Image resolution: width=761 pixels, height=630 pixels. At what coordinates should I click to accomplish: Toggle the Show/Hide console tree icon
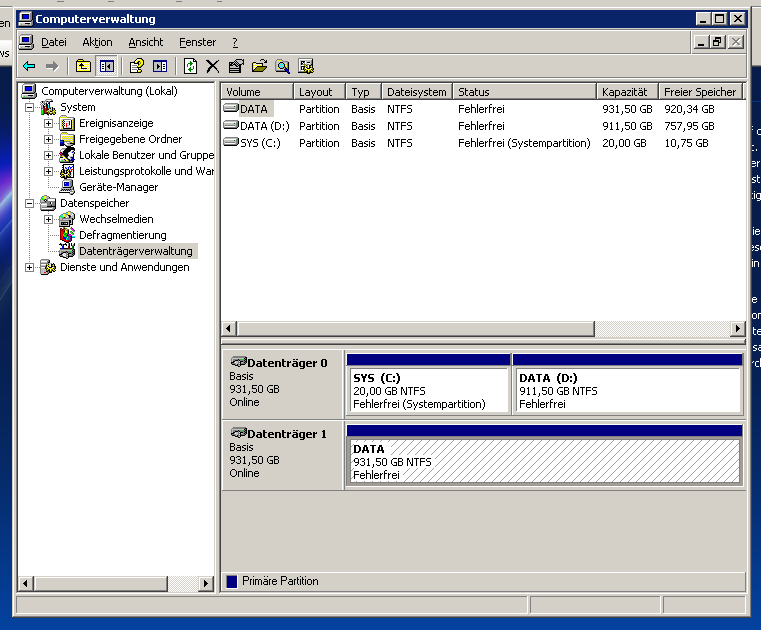tap(107, 66)
